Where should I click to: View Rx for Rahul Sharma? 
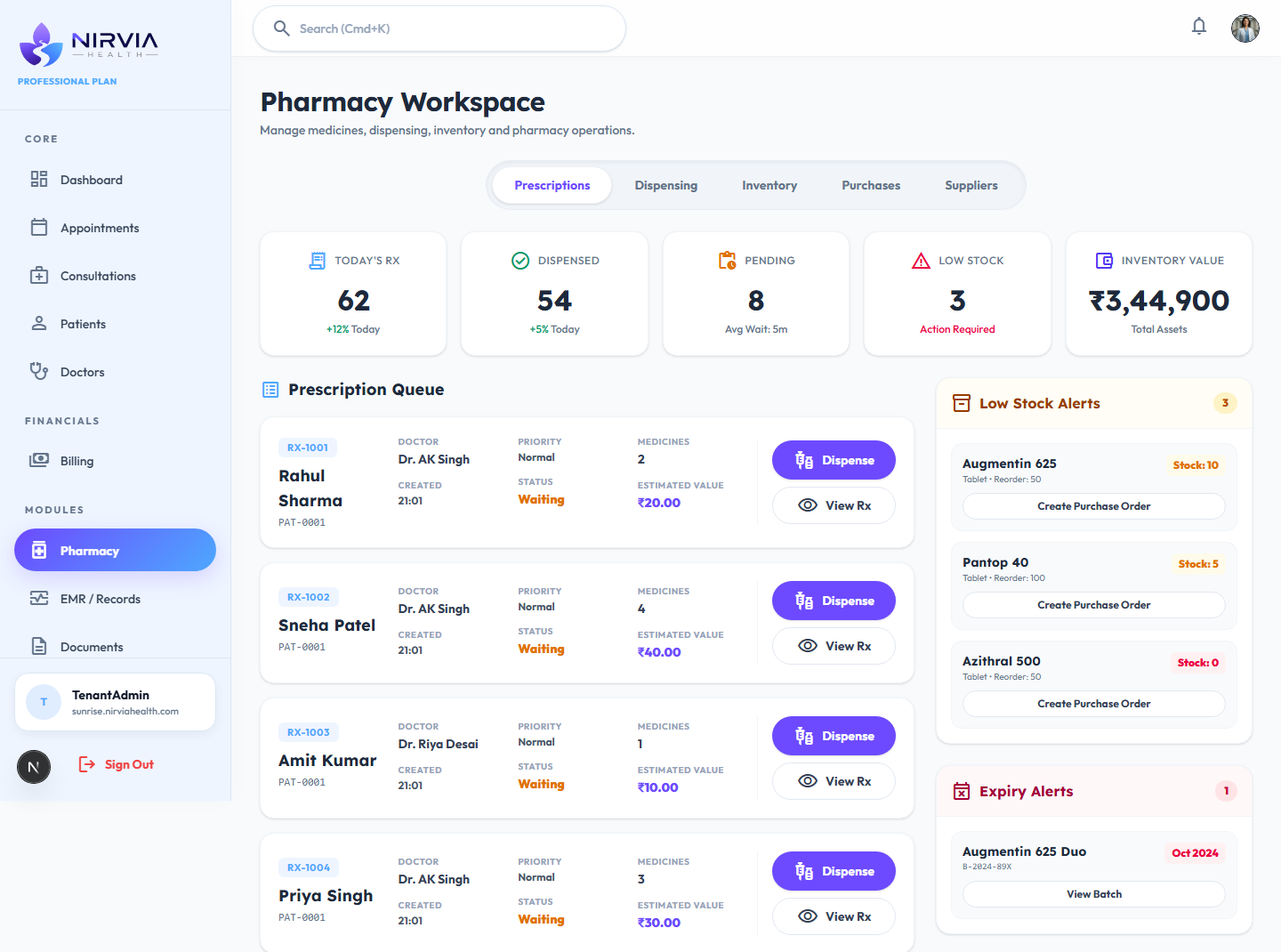pyautogui.click(x=834, y=505)
